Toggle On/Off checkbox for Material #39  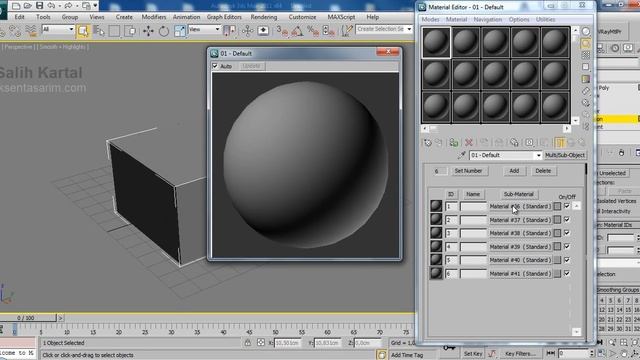pos(567,247)
